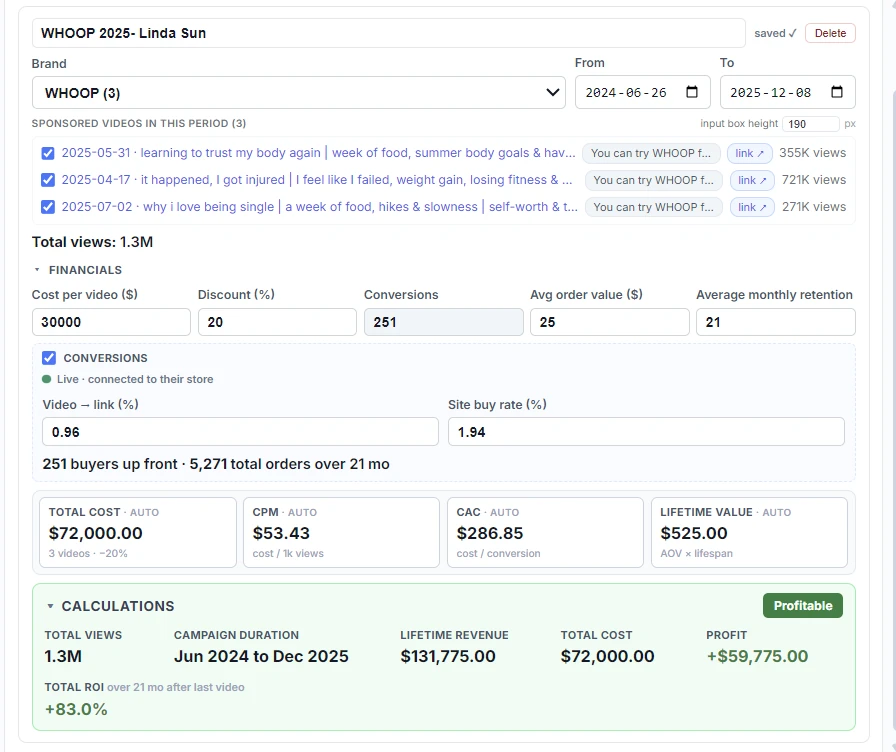Image resolution: width=896 pixels, height=752 pixels.
Task: Click the From date field 2024-06-26
Action: [x=642, y=92]
